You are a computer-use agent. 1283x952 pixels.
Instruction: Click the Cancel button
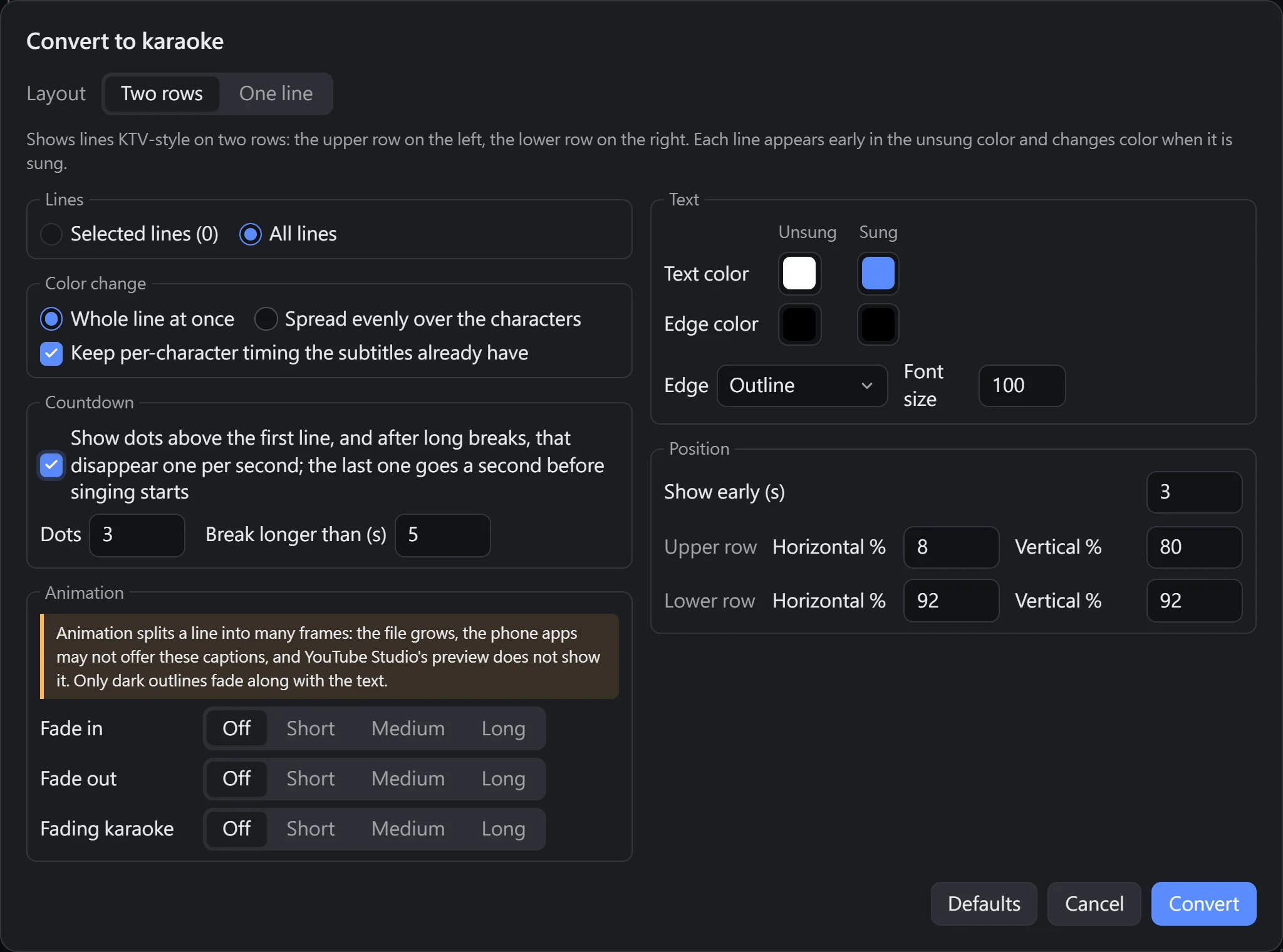1094,904
